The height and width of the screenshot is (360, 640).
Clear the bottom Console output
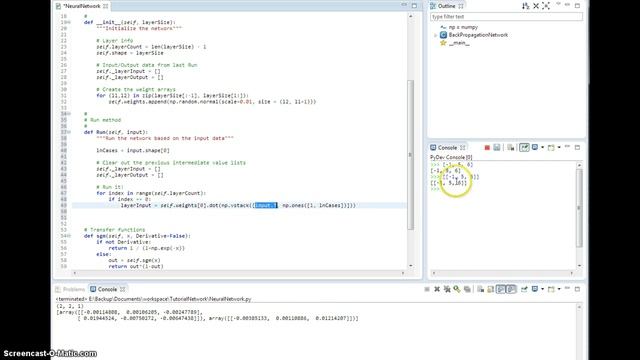coord(480,289)
